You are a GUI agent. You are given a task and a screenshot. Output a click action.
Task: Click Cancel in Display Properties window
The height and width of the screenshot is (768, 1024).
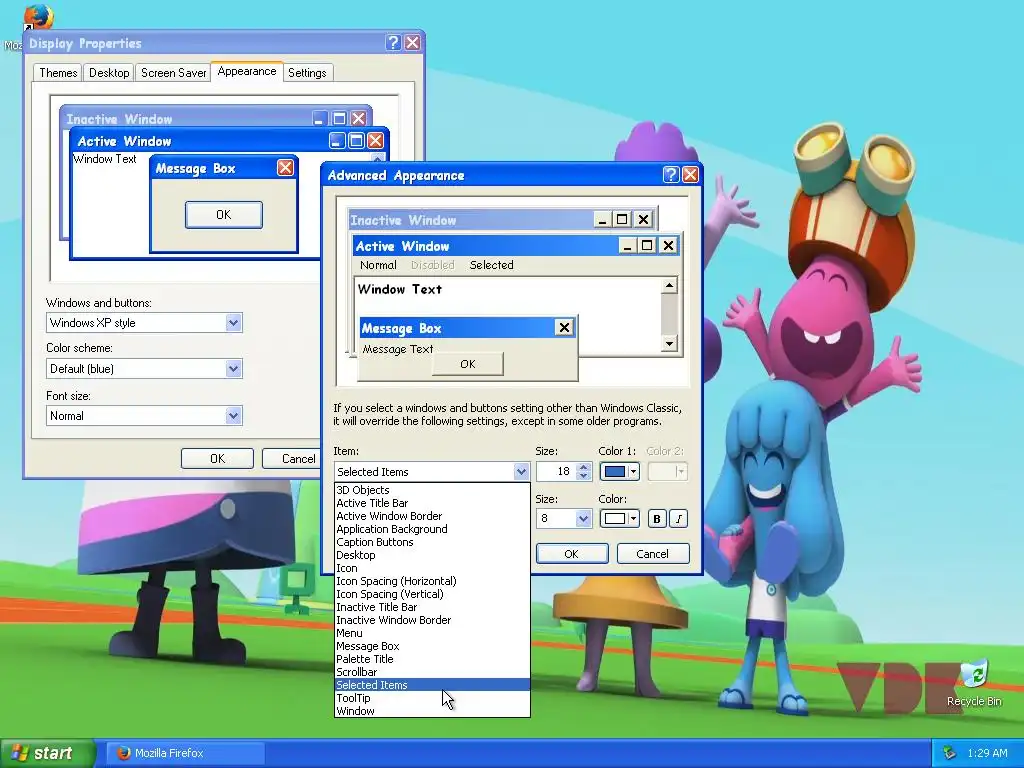coord(293,458)
